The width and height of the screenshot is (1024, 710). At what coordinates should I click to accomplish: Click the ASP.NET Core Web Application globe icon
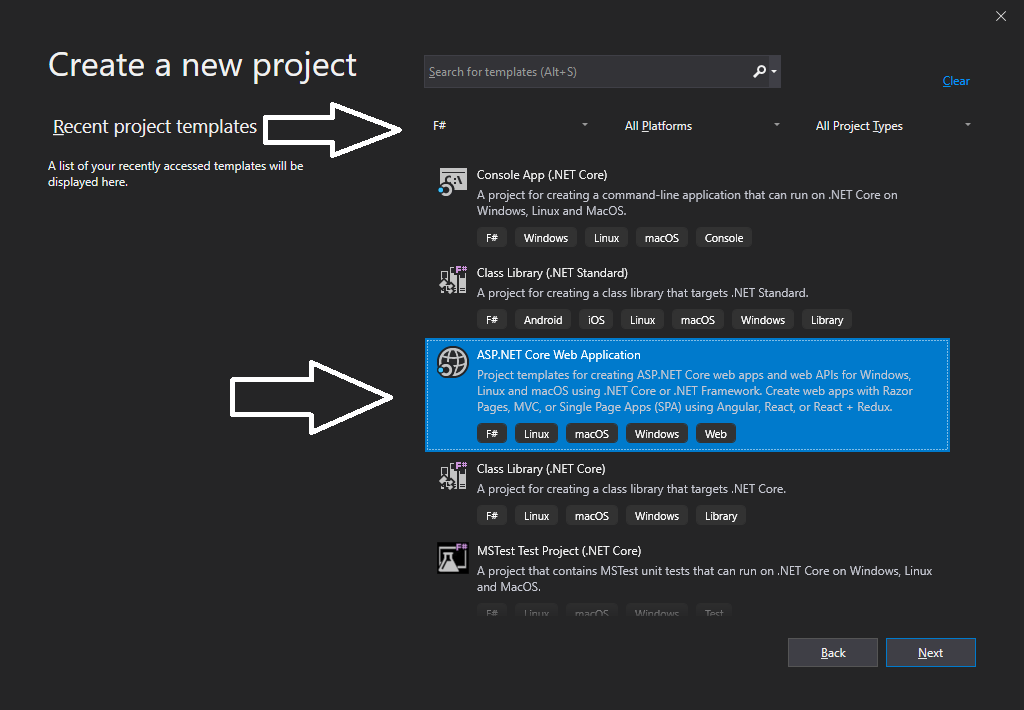coord(453,362)
